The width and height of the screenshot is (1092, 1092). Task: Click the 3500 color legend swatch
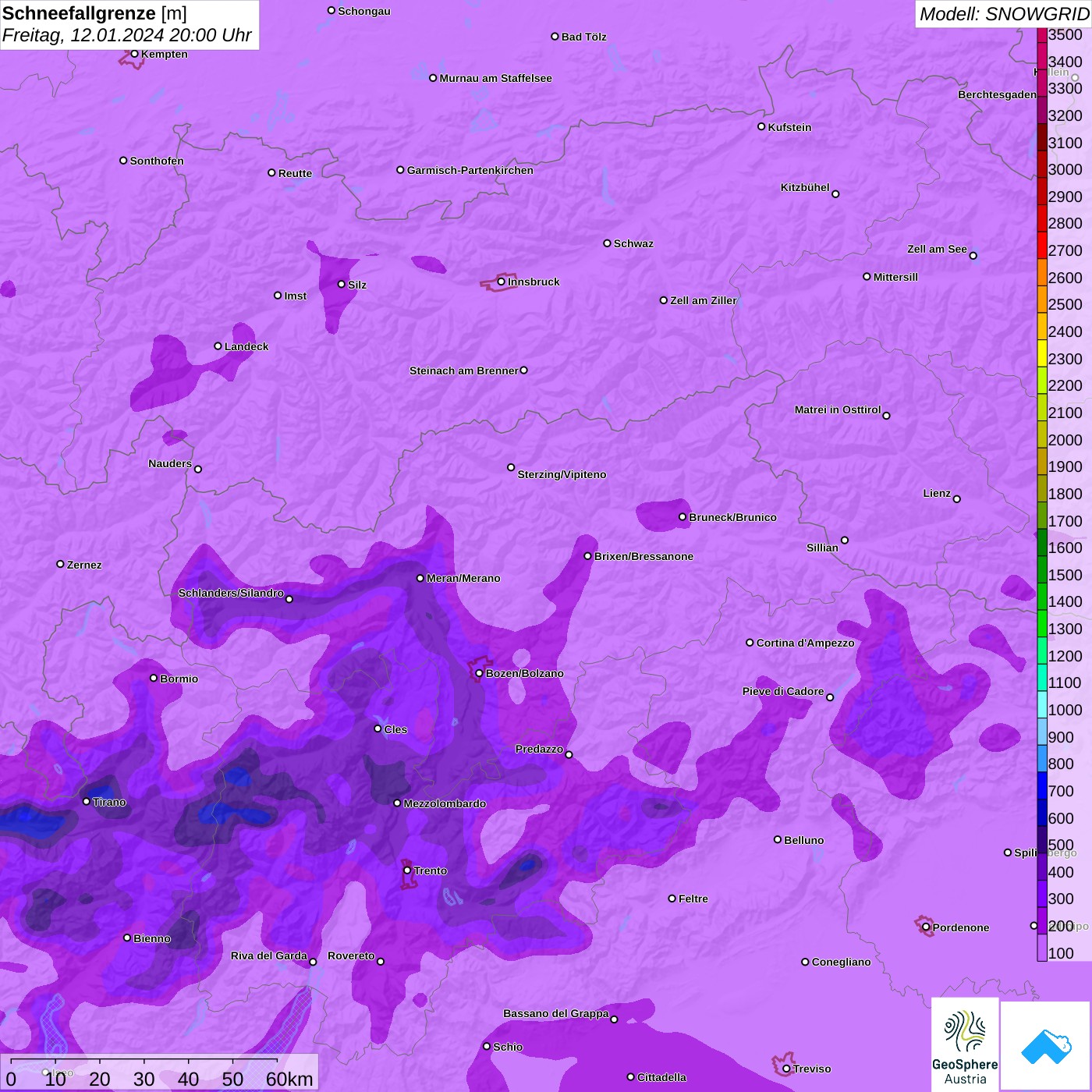pyautogui.click(x=1042, y=34)
